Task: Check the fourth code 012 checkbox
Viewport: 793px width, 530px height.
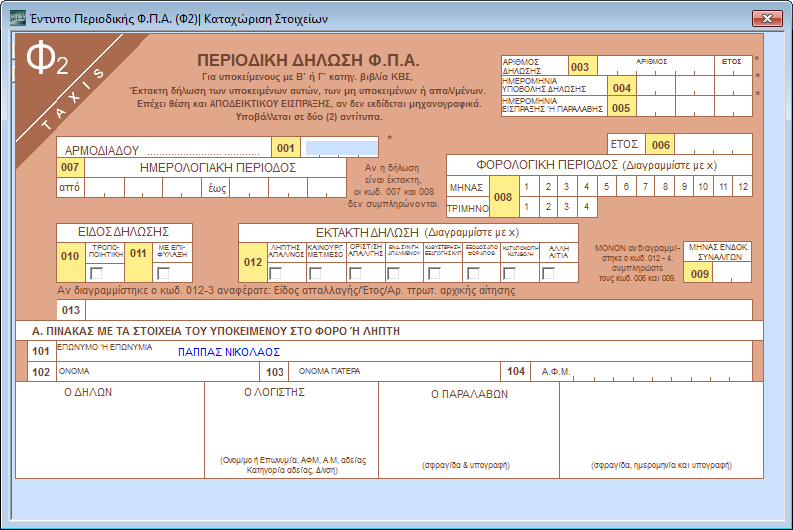Action: tap(393, 274)
